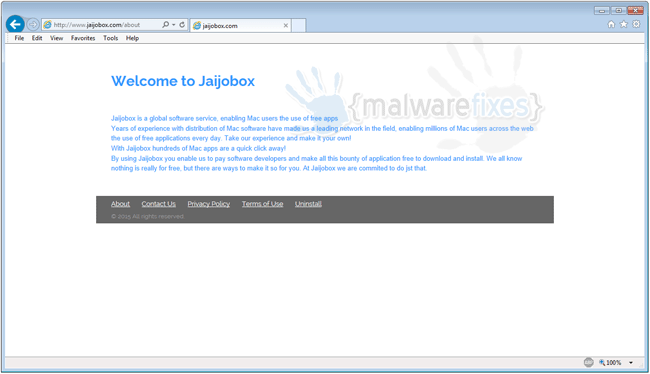Open the Tools menu

[x=111, y=38]
